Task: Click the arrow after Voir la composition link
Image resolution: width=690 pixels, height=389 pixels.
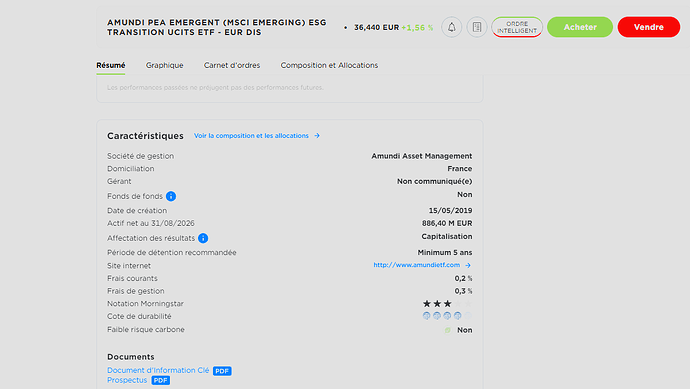Action: click(317, 136)
